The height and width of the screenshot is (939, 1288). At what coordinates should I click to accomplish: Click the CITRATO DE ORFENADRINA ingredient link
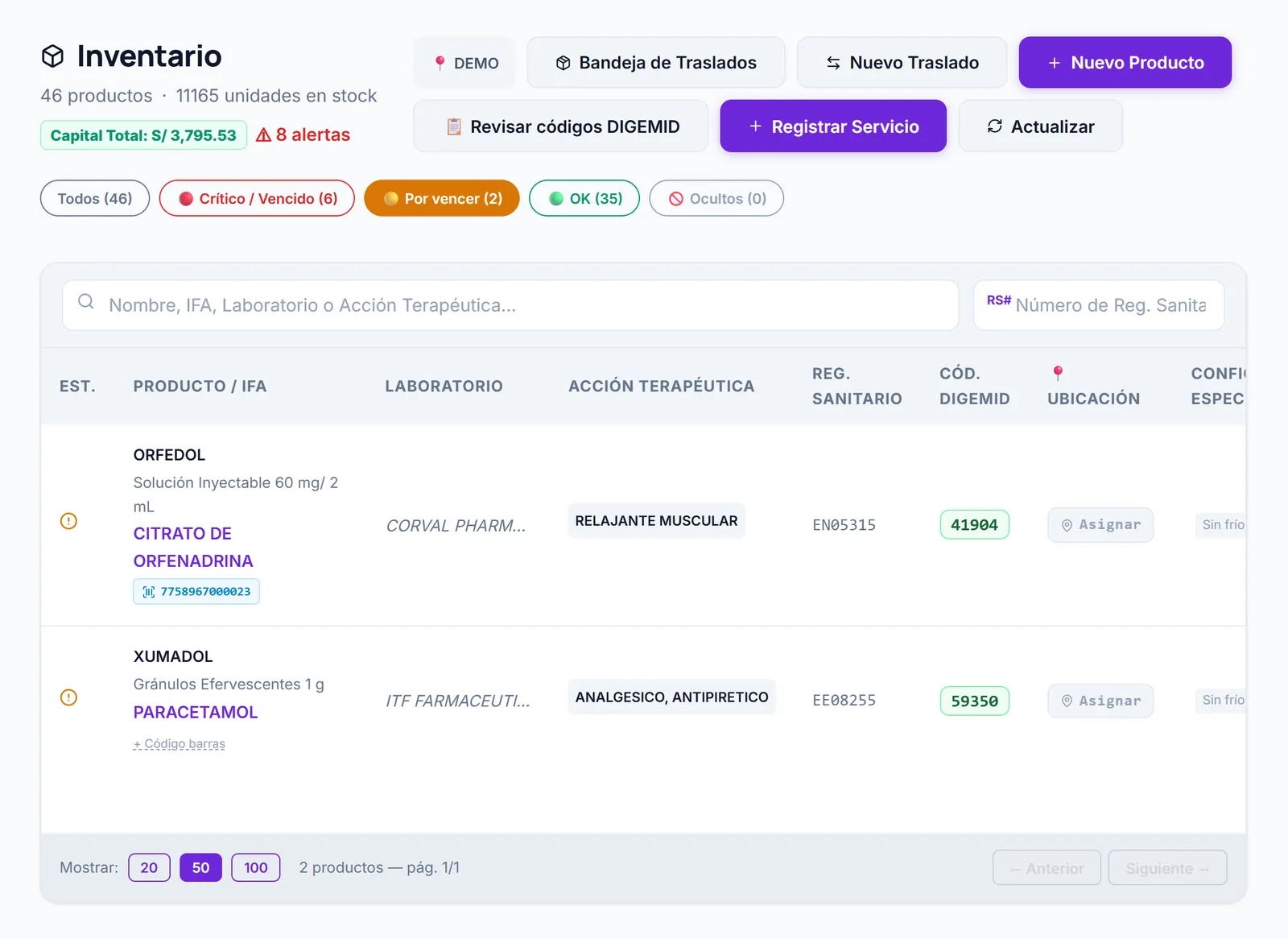193,548
